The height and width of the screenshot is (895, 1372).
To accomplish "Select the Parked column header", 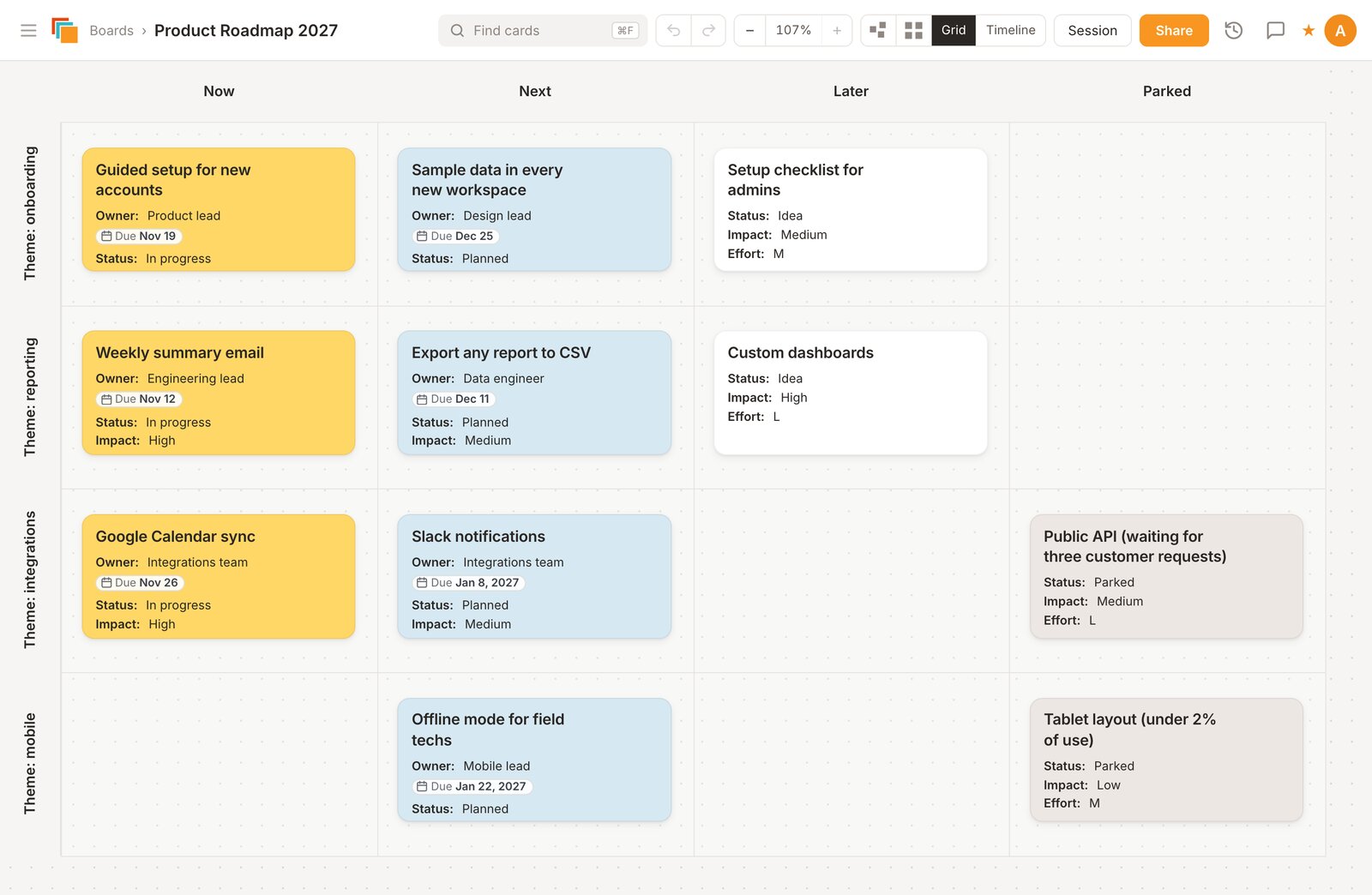I will coord(1167,91).
